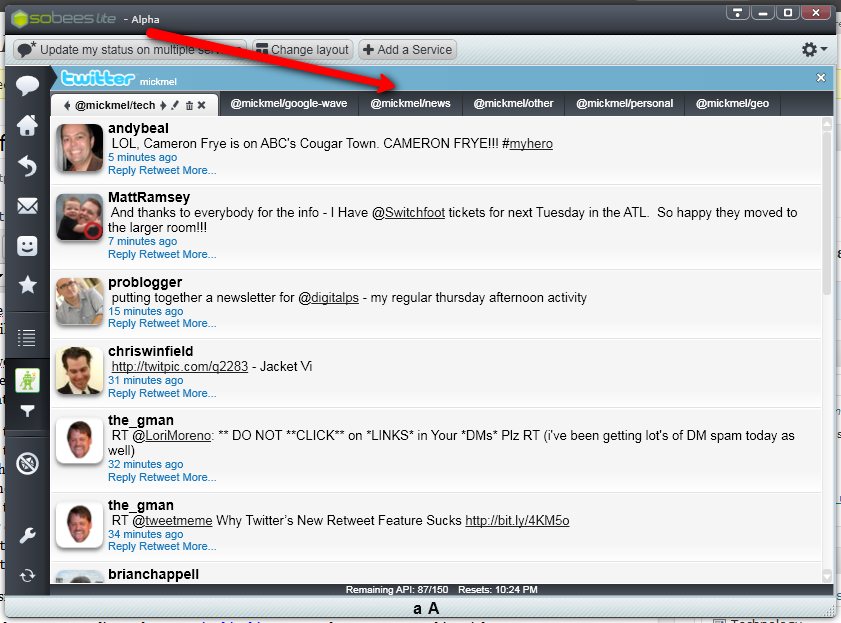Click the smiley face sidebar icon
Screen dimensions: 841x623
pos(27,246)
